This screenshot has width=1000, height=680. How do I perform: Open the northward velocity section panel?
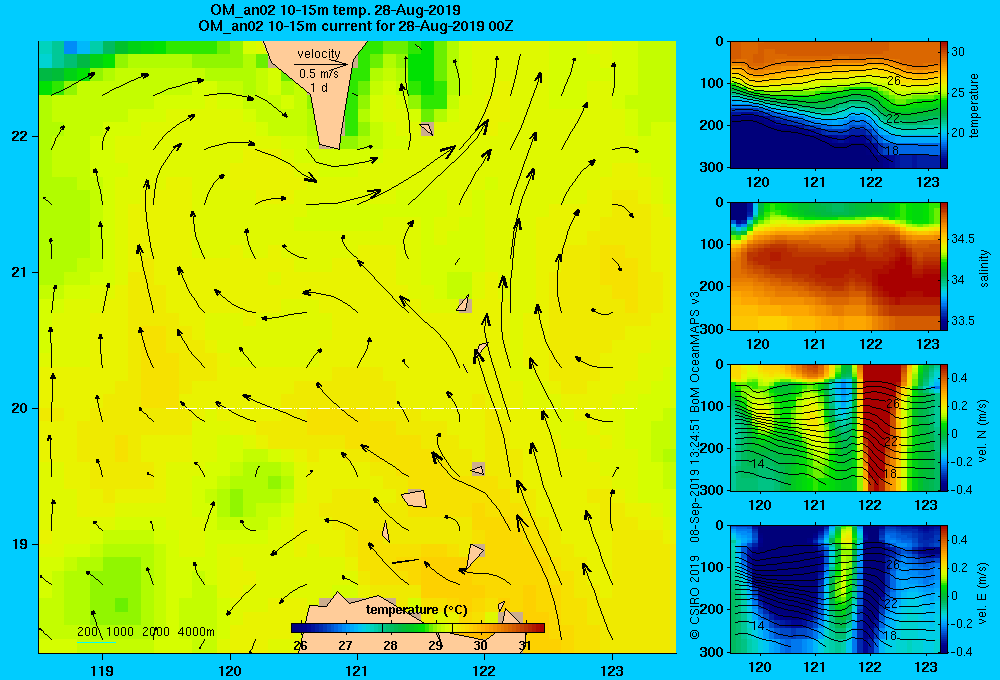[835, 427]
